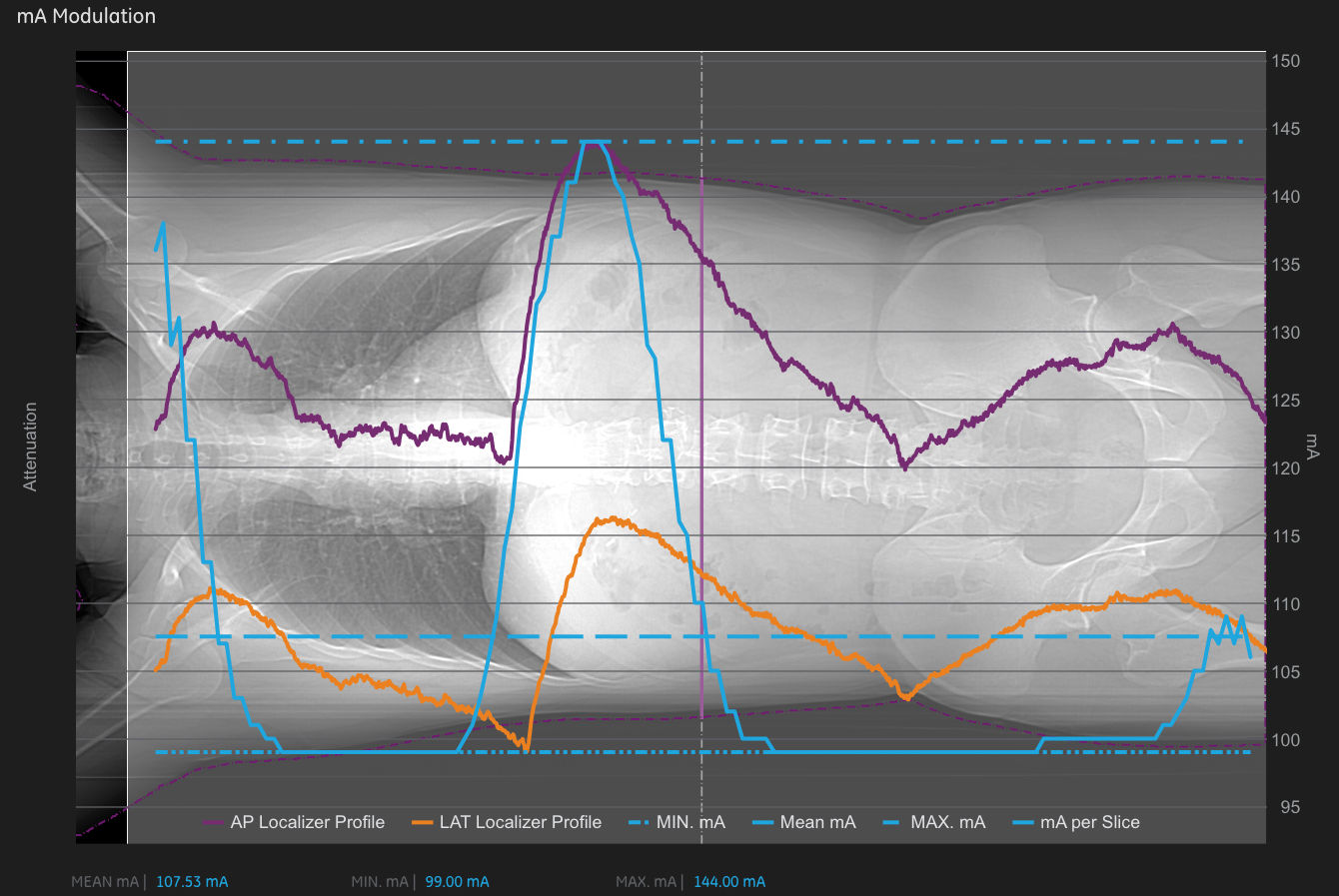Click the dash-dot MIN. mA legend swatch
Image resolution: width=1339 pixels, height=896 pixels.
coord(639,823)
